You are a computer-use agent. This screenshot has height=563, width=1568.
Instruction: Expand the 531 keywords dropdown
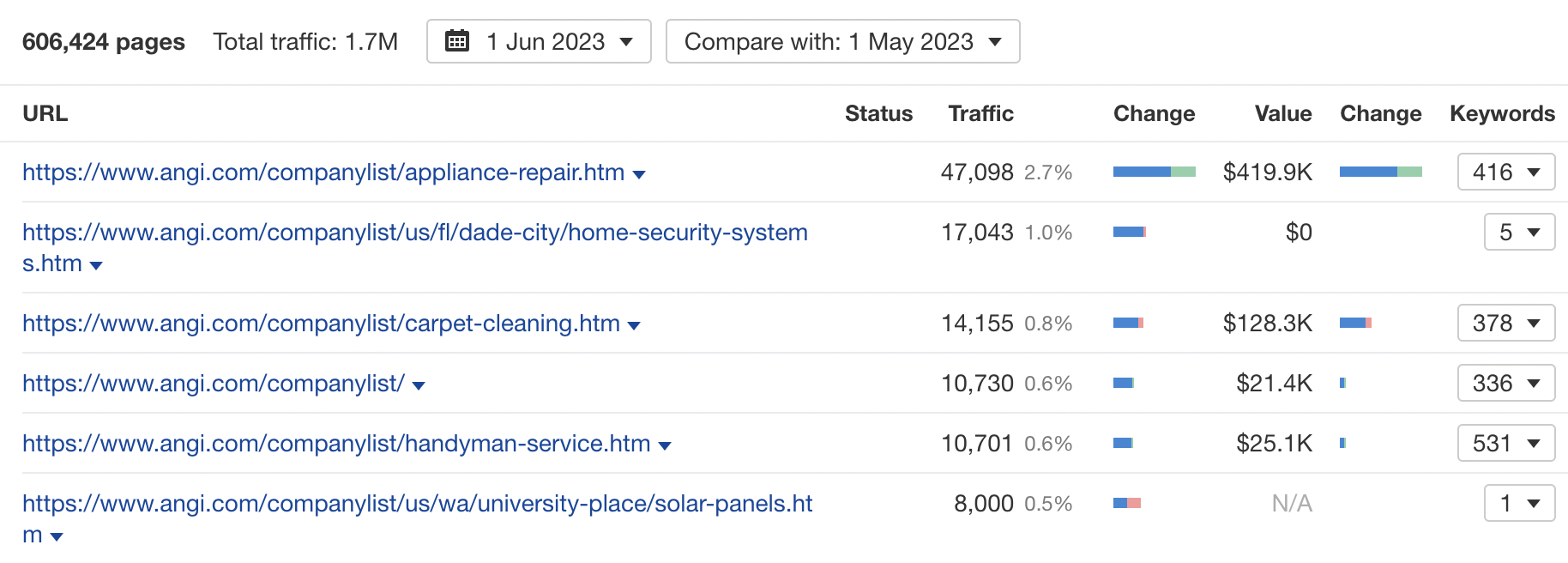point(1505,443)
